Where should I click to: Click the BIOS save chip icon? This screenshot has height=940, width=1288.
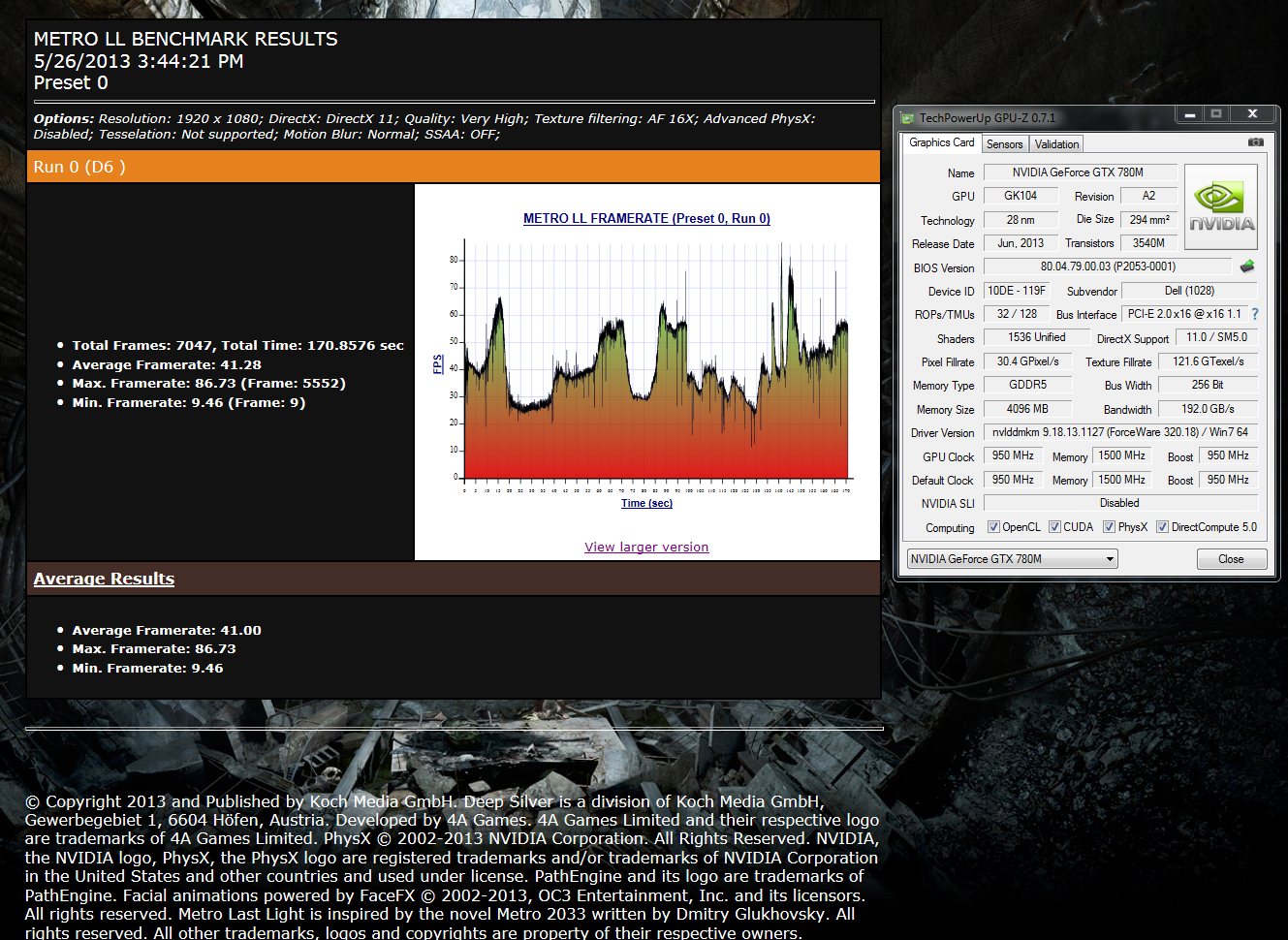click(x=1247, y=266)
